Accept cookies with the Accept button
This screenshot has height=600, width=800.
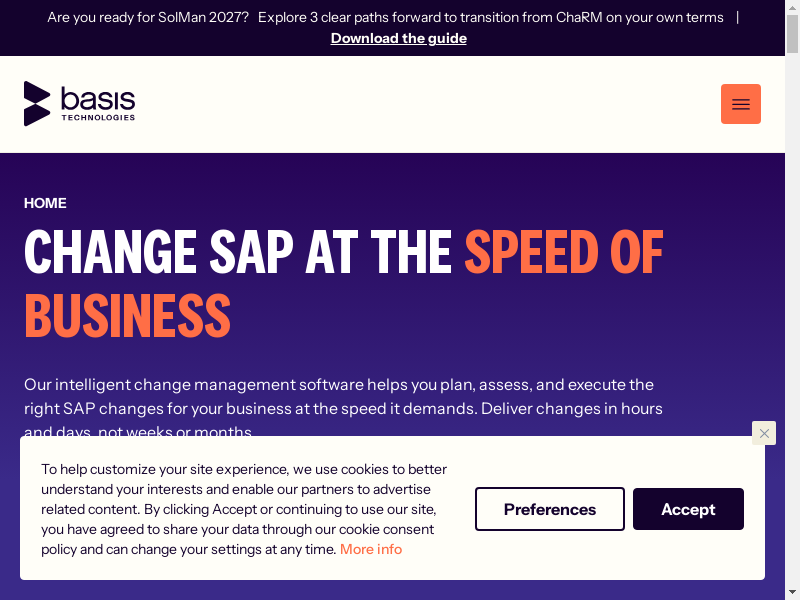click(x=688, y=509)
